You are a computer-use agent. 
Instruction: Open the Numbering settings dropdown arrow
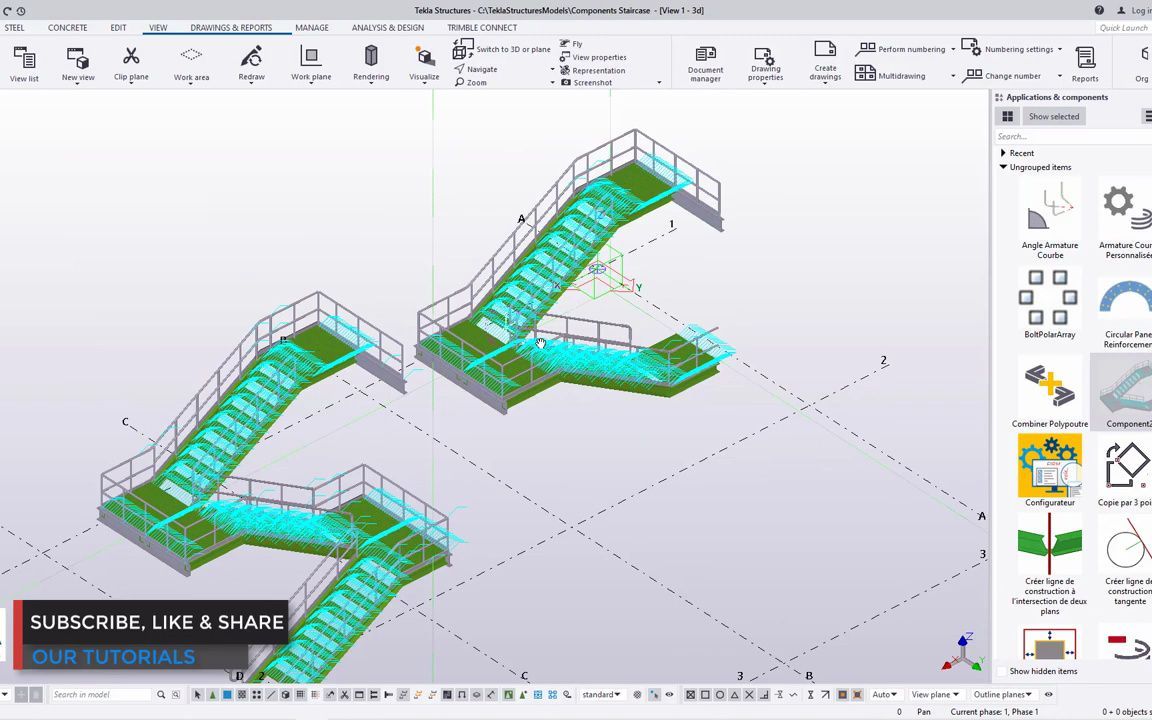[x=1059, y=49]
